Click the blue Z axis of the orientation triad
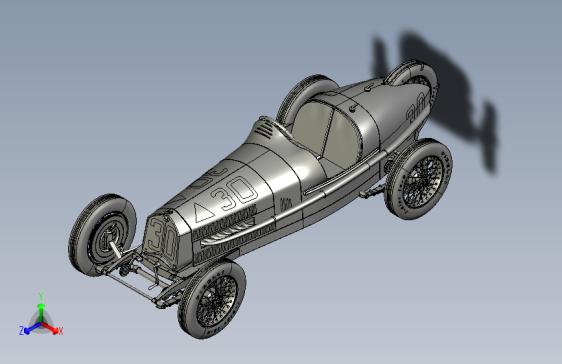Screen dimensions: 562x364 [30, 328]
